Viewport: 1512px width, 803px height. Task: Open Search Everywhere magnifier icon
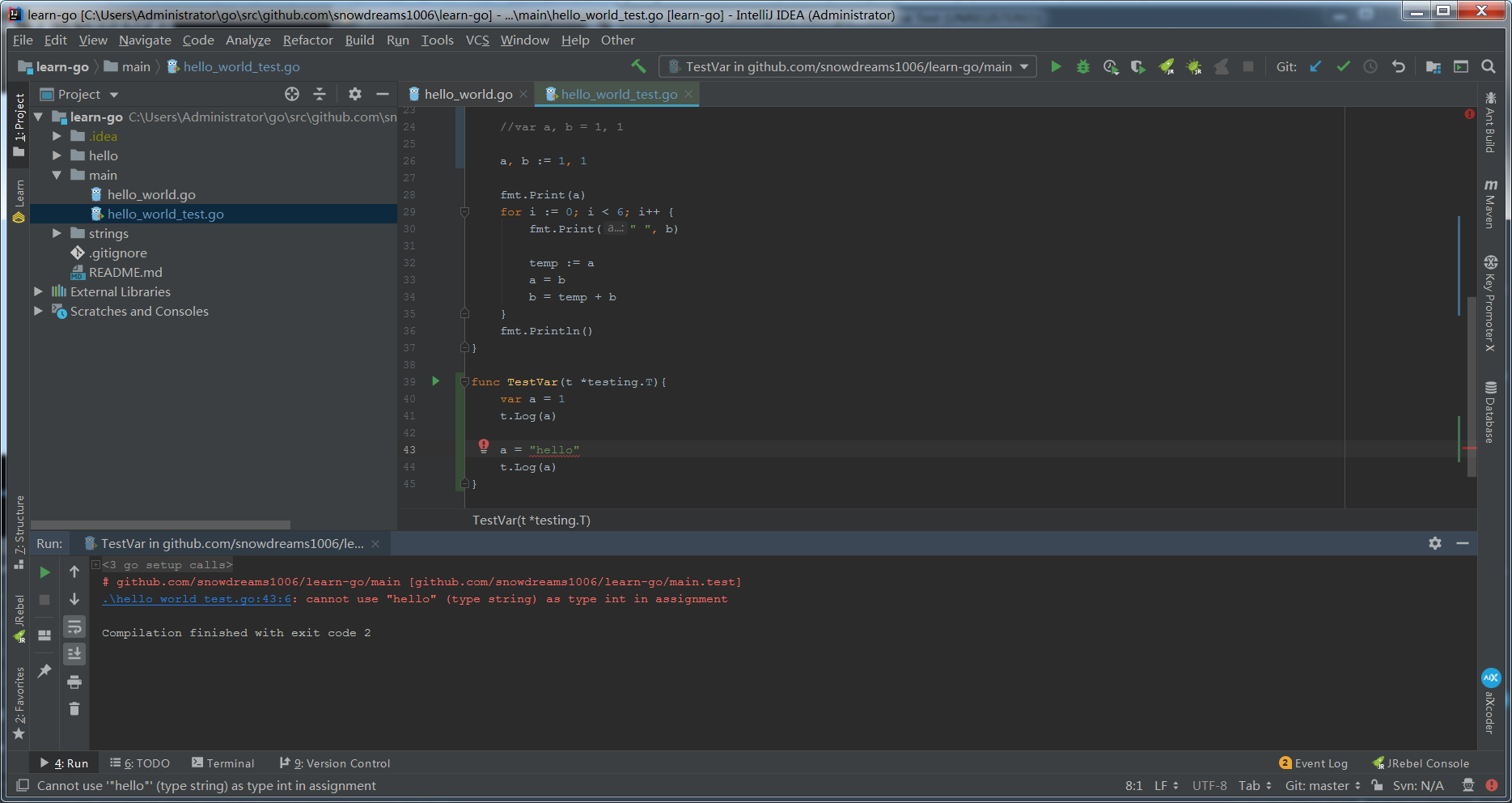1488,66
